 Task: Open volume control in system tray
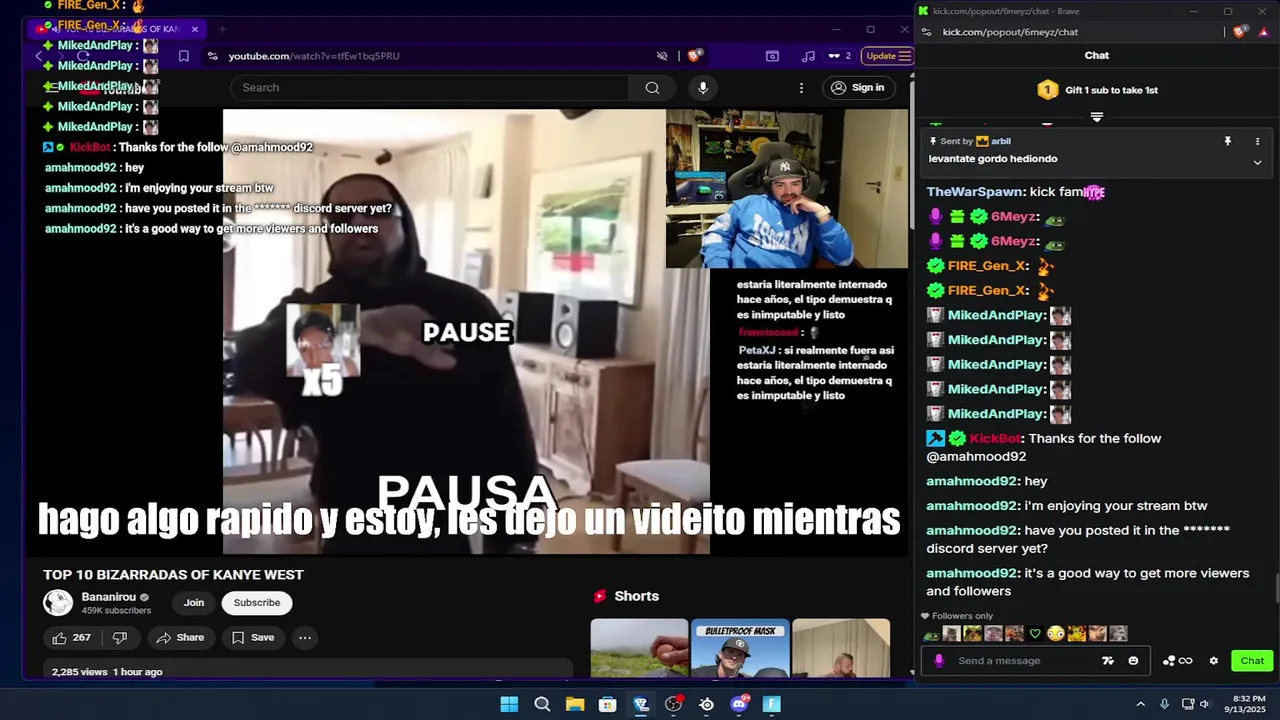coord(1204,705)
